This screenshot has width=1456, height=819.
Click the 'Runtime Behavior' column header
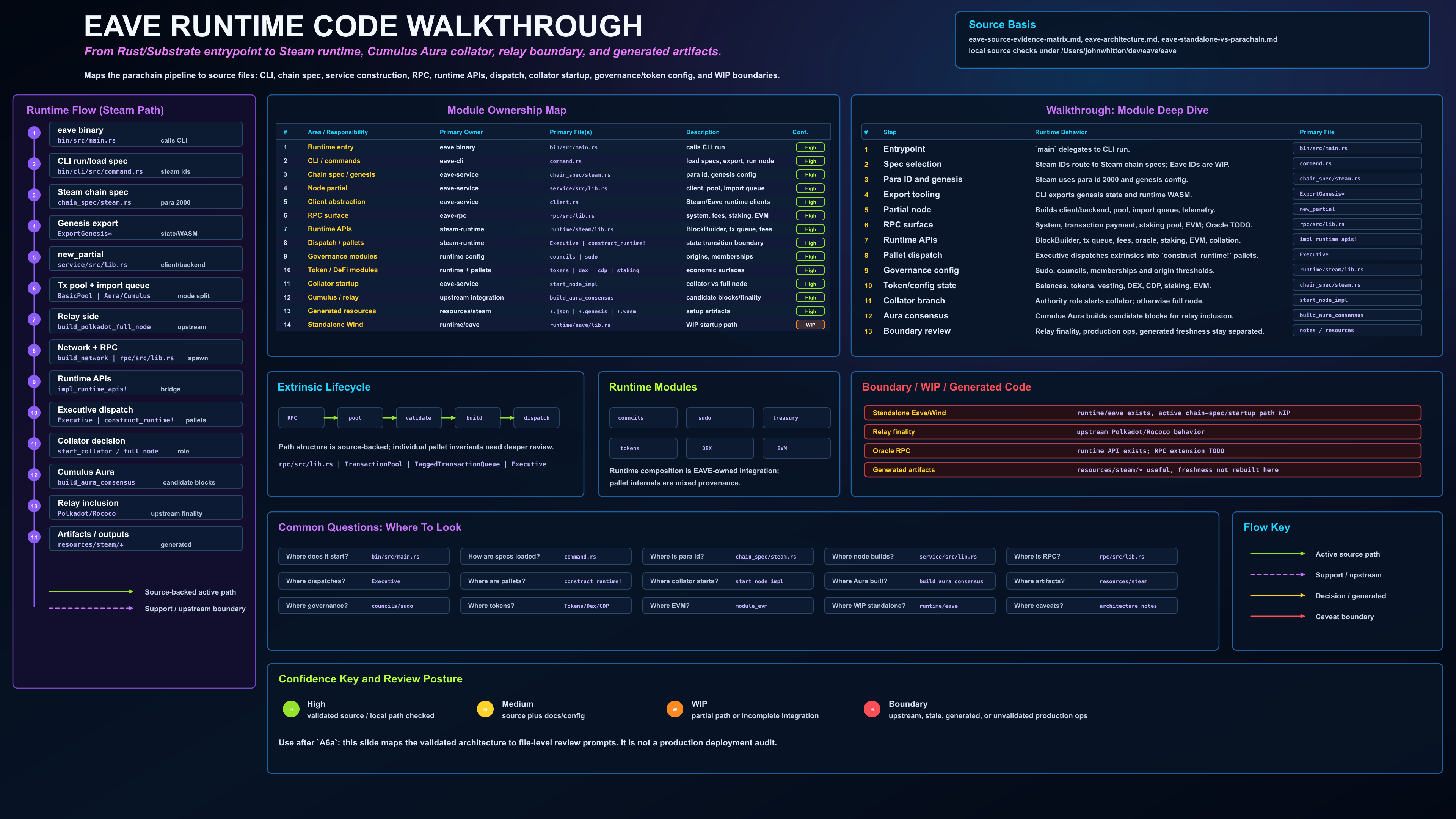pos(1061,132)
